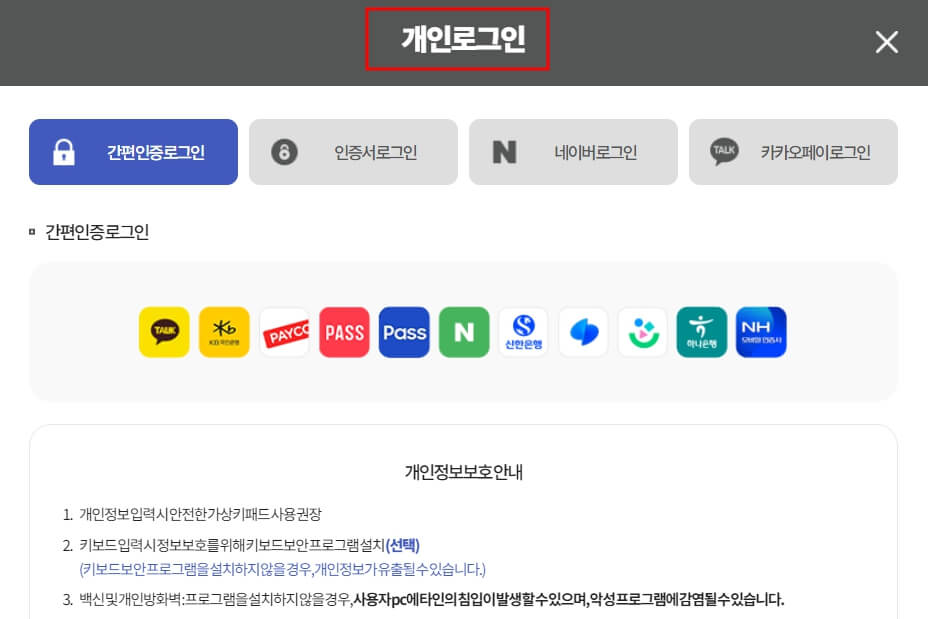Viewport: 928px width, 619px height.
Task: Select the 간편인증로그인 option
Action: [x=133, y=151]
